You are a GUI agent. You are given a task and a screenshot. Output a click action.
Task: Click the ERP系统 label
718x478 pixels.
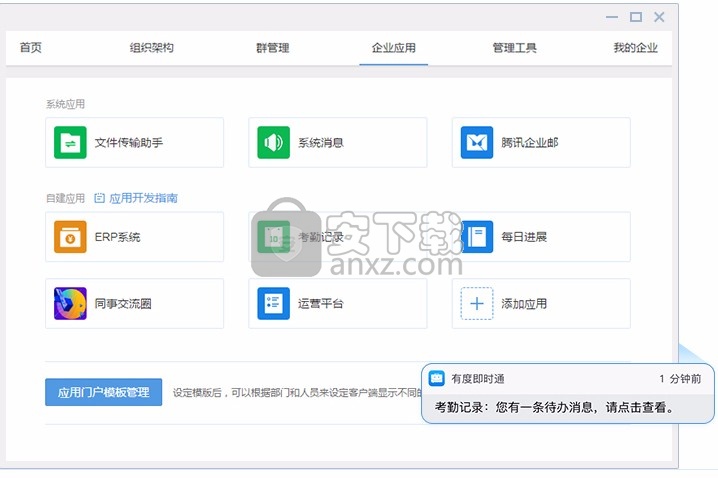(x=118, y=237)
